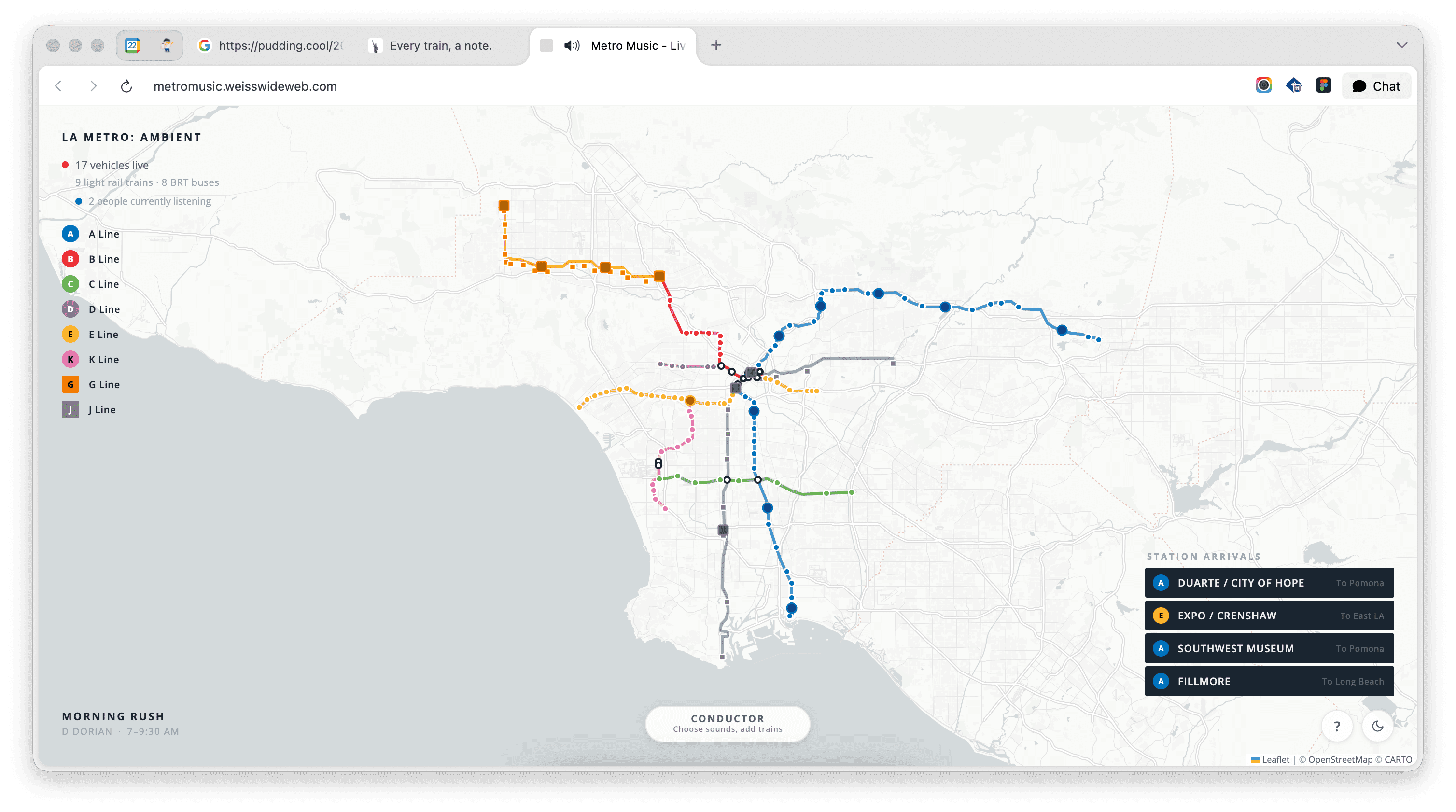Go forward with the browser forward arrow
Viewport: 1456px width, 812px height.
[x=93, y=86]
